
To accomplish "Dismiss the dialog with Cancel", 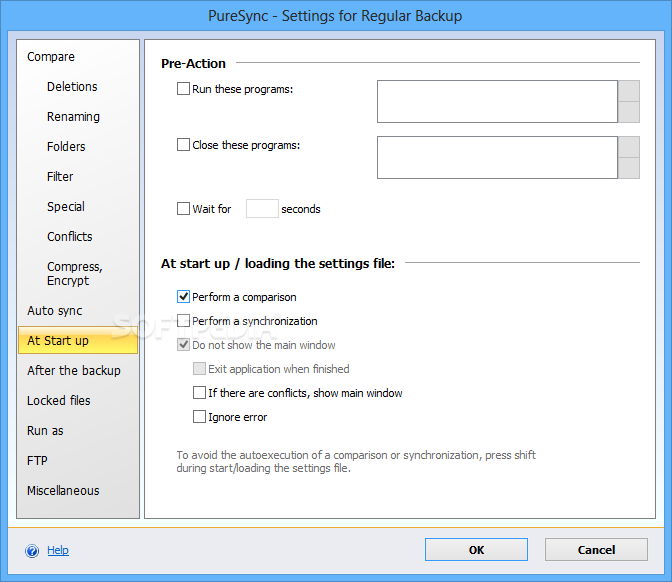I will click(x=596, y=550).
